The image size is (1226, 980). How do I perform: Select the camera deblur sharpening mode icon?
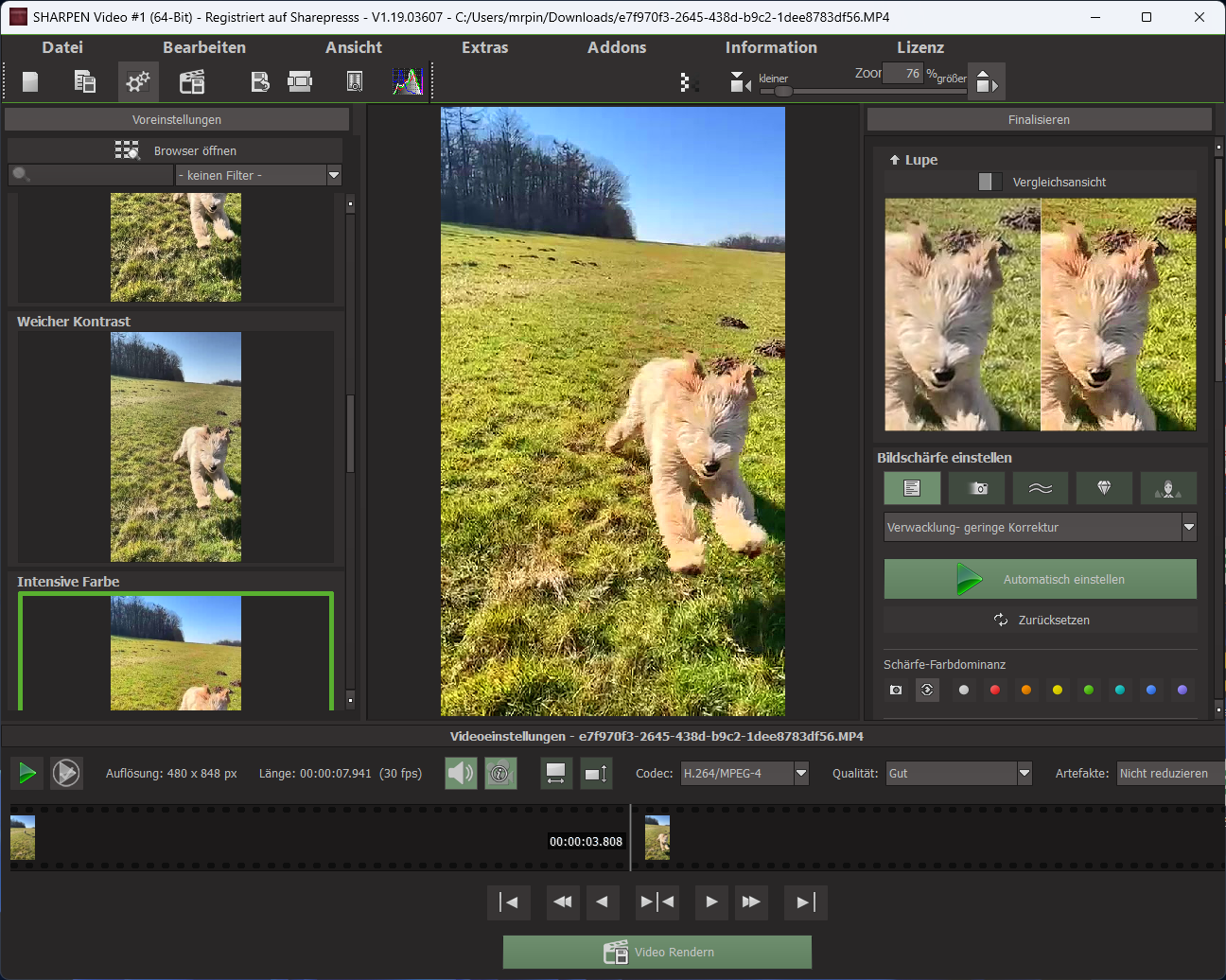[976, 487]
